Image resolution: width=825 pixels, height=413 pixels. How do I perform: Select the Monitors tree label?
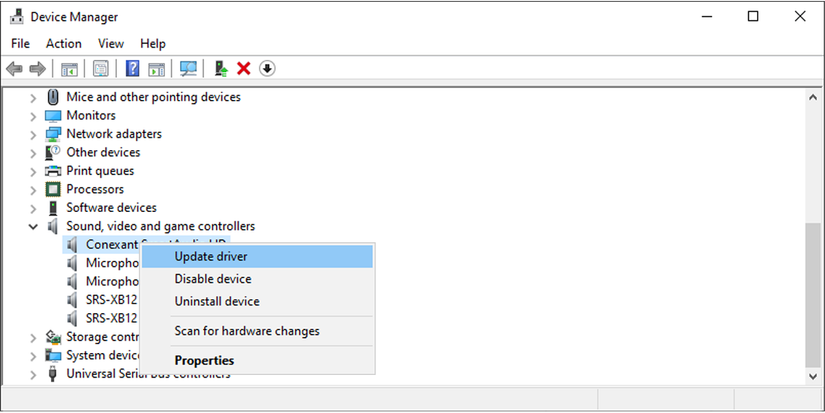(91, 116)
